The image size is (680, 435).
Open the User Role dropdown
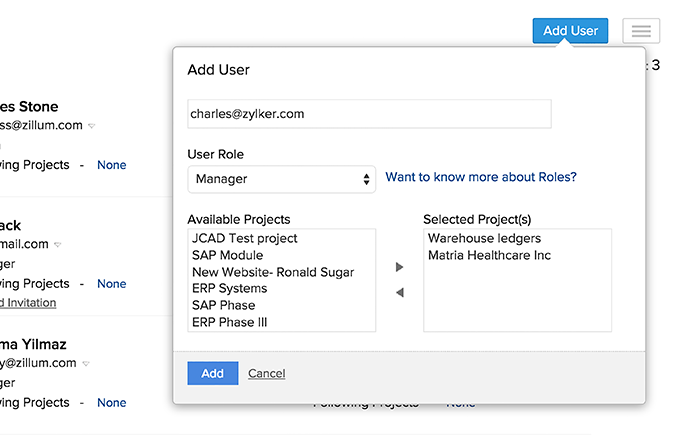pyautogui.click(x=281, y=179)
